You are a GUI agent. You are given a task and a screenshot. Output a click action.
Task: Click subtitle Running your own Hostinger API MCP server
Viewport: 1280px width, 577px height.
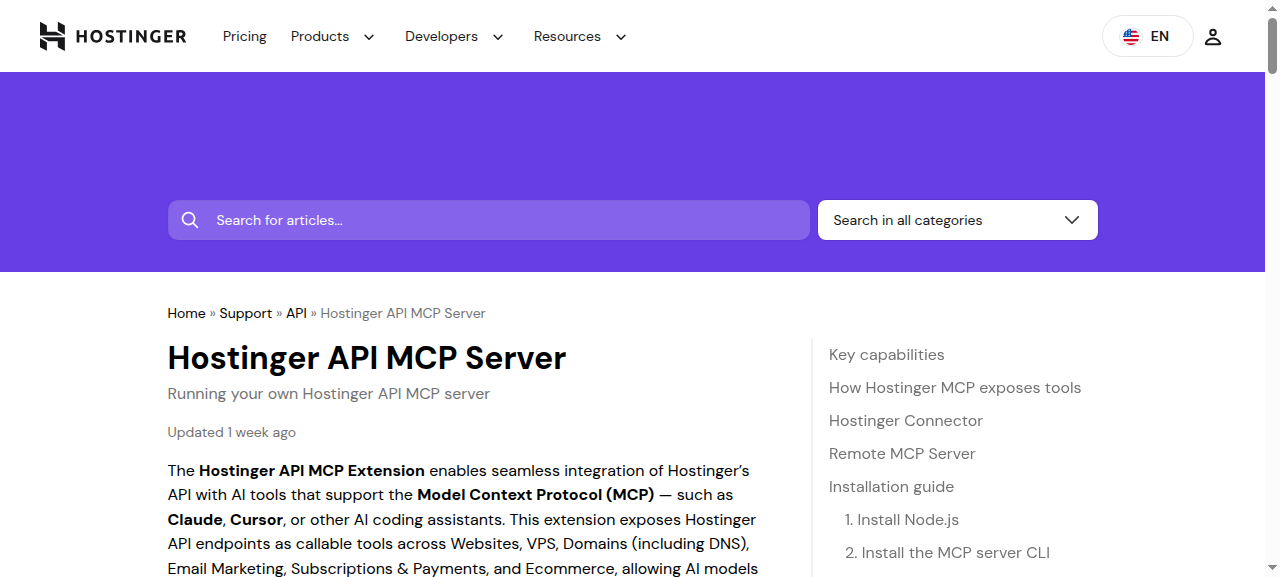329,394
